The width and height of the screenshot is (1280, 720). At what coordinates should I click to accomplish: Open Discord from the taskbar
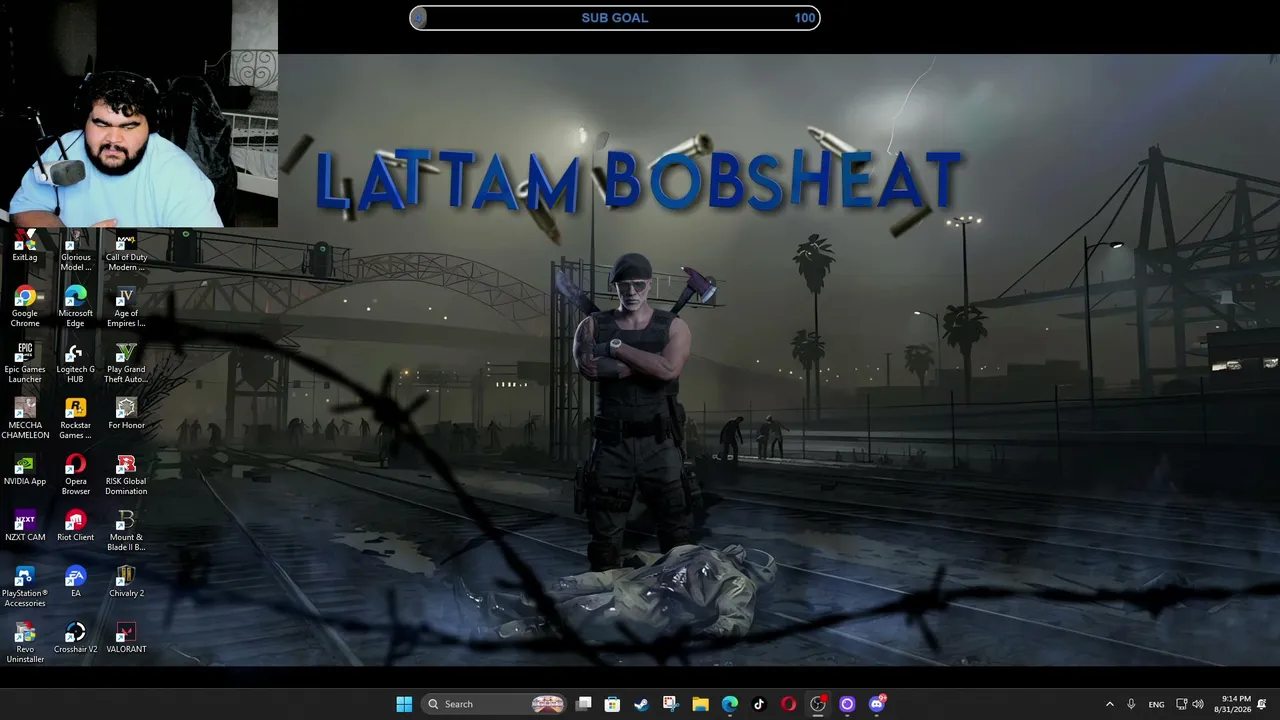[x=877, y=704]
